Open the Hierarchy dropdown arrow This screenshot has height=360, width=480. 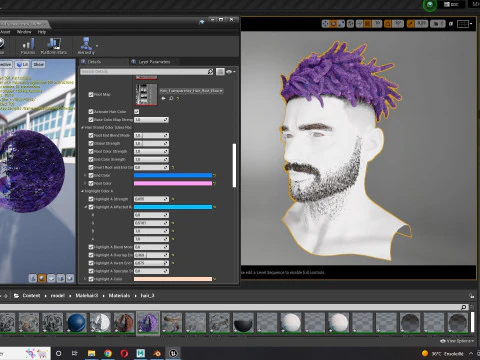[97, 46]
